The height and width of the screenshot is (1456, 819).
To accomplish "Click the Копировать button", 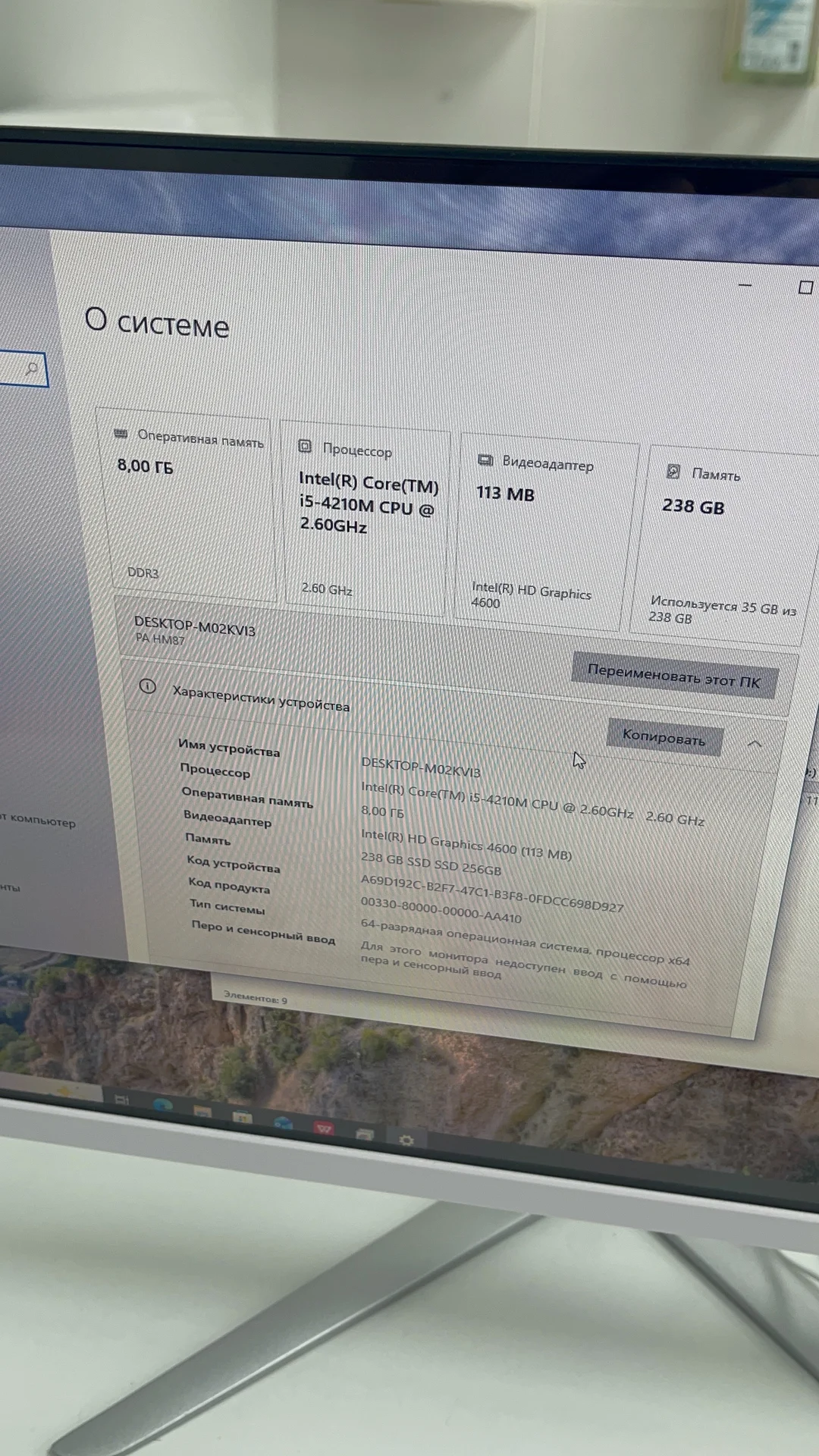I will [664, 737].
